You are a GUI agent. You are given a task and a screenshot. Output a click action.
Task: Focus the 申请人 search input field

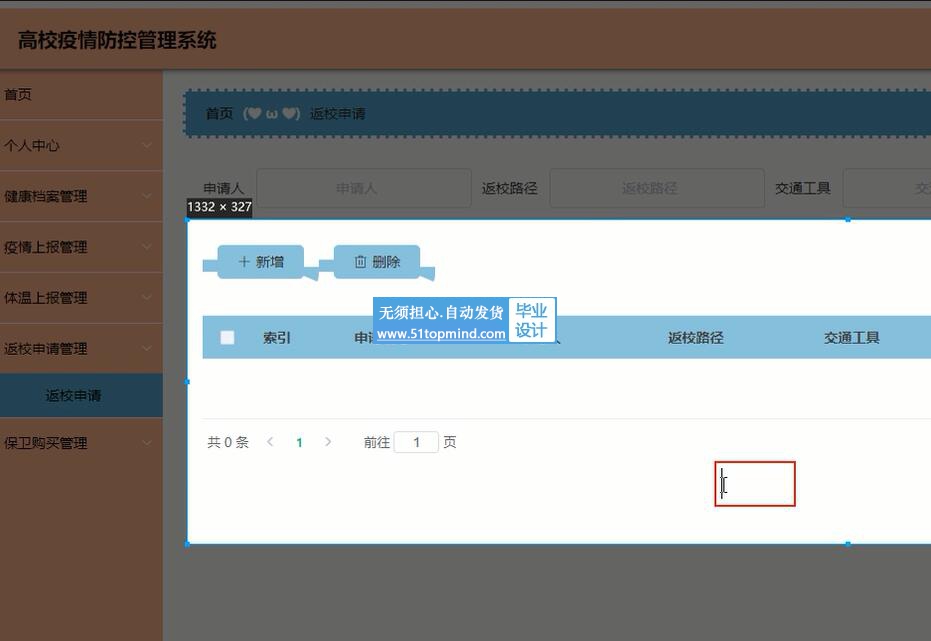363,188
